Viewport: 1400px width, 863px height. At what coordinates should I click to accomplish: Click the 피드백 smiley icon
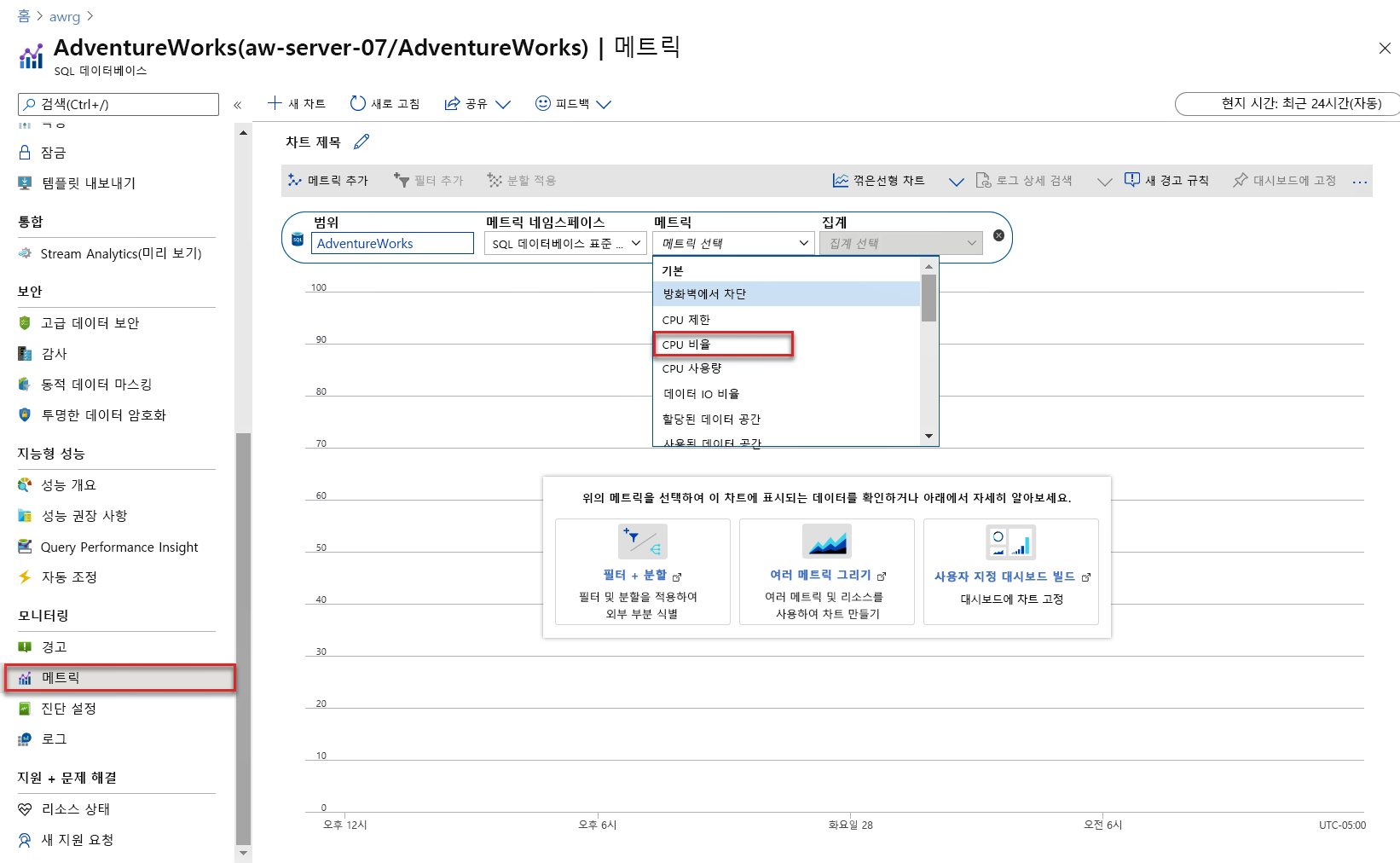pos(543,103)
